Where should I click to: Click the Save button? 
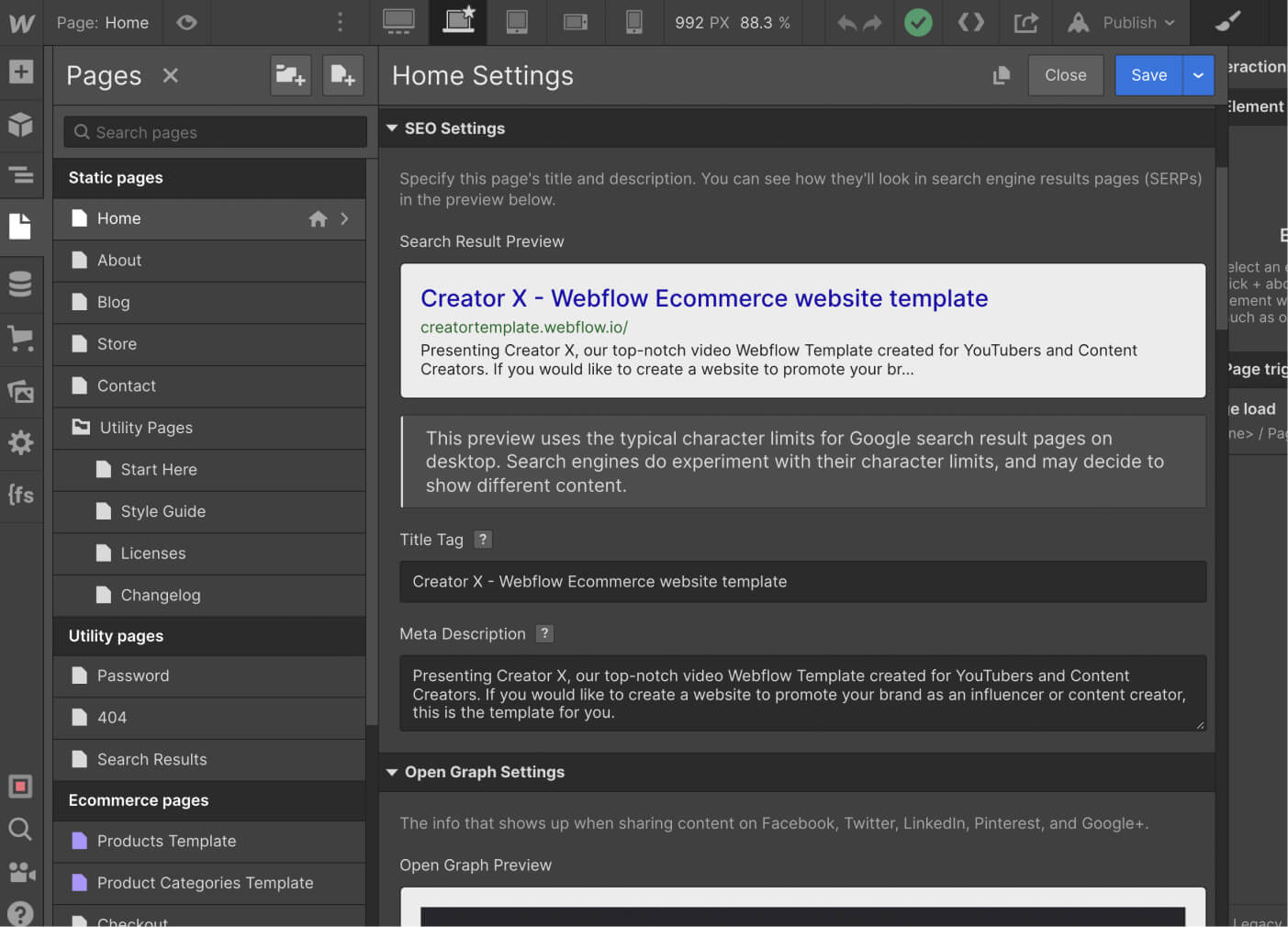coord(1148,75)
